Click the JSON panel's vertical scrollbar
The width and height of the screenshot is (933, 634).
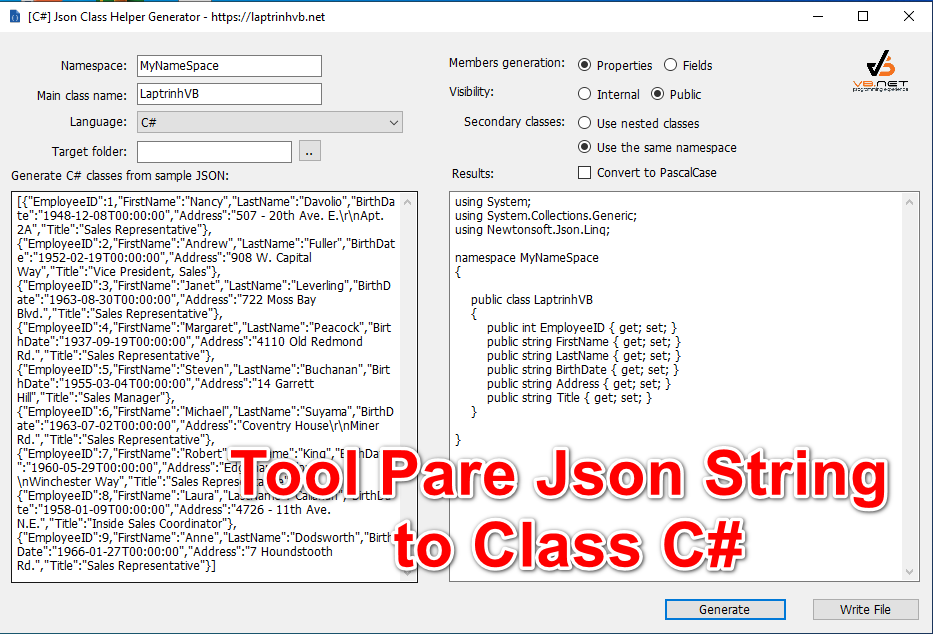[410, 380]
